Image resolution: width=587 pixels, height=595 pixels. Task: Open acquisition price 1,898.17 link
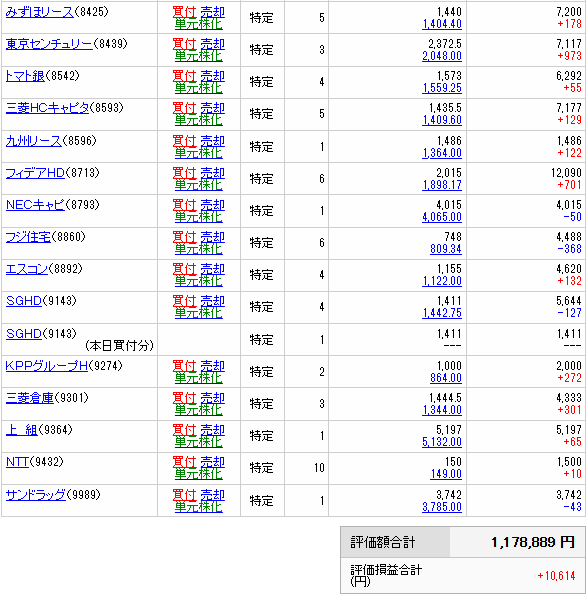coord(442,185)
